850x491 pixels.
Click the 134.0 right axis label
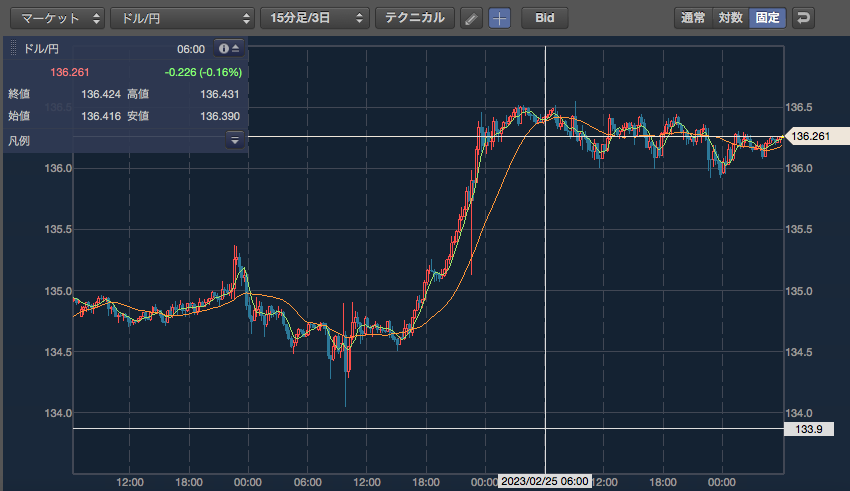tap(799, 414)
